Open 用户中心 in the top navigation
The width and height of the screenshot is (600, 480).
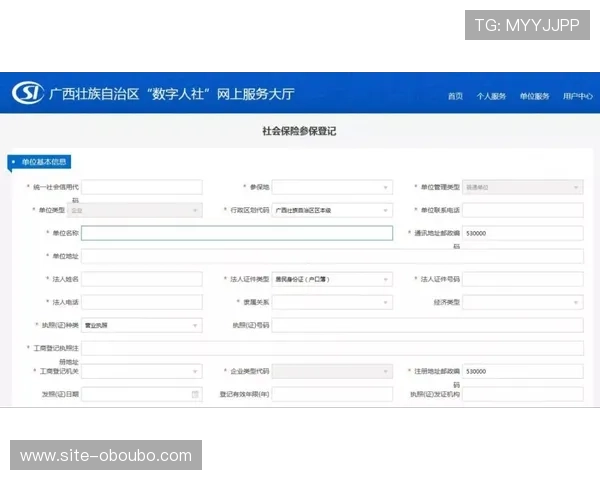(x=578, y=96)
